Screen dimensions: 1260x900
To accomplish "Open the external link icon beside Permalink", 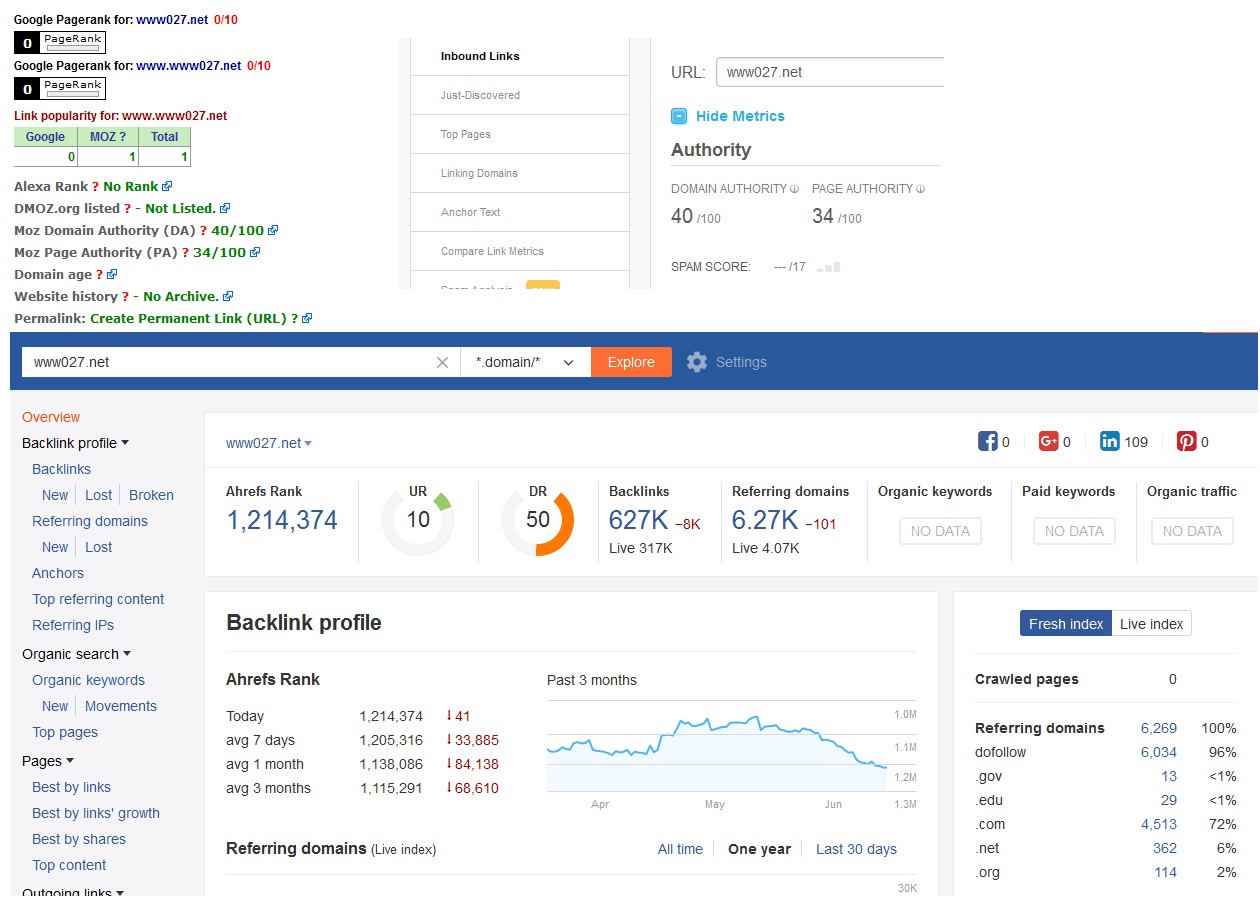I will coord(307,318).
